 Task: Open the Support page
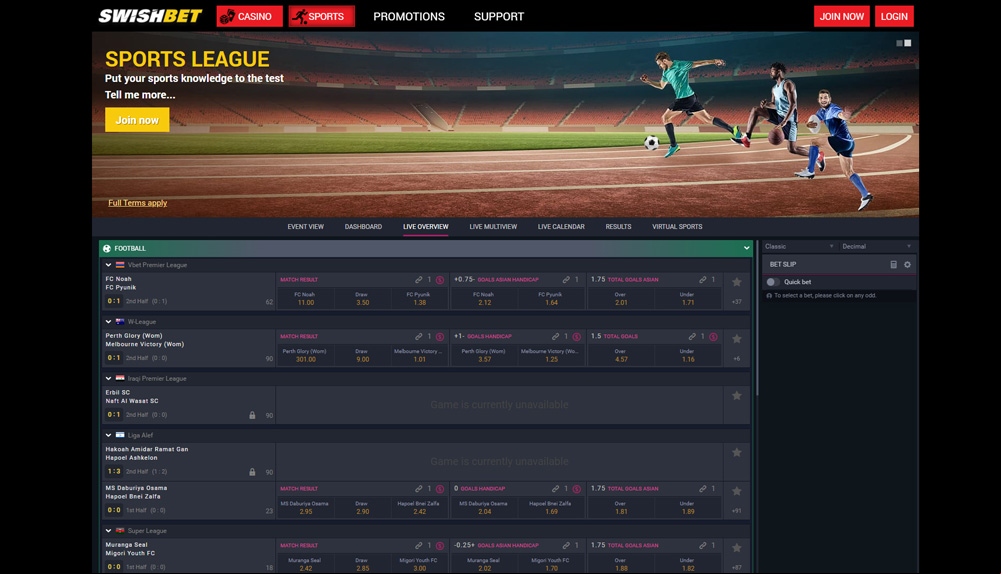(x=499, y=17)
